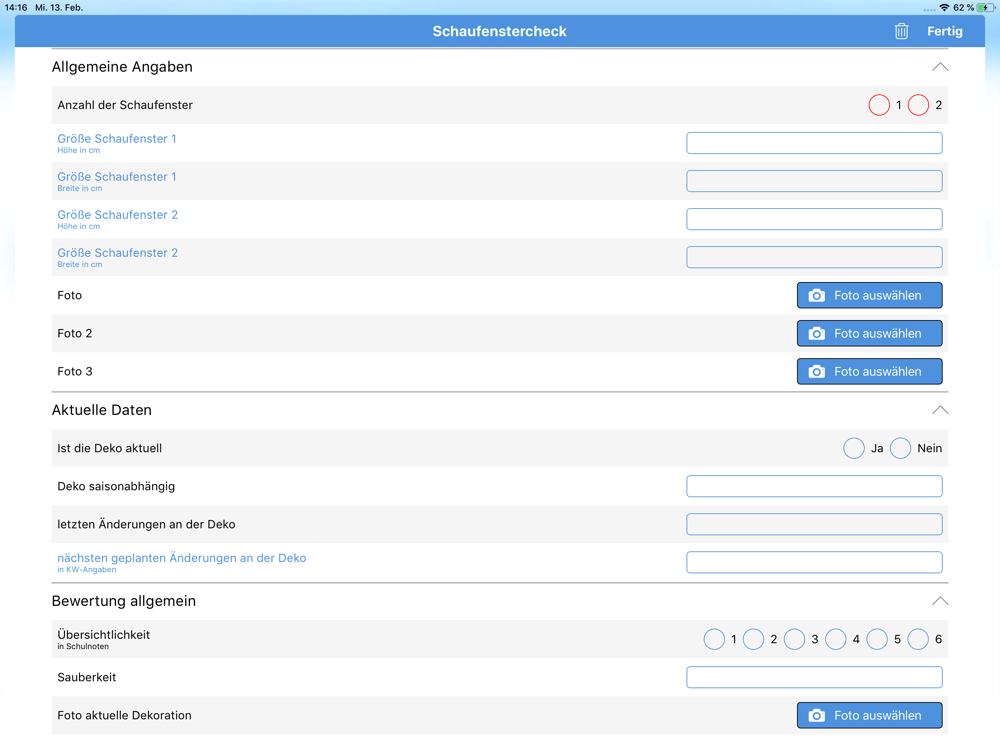
Task: Select 1 for Anzahl der Schaufenster
Action: 879,105
